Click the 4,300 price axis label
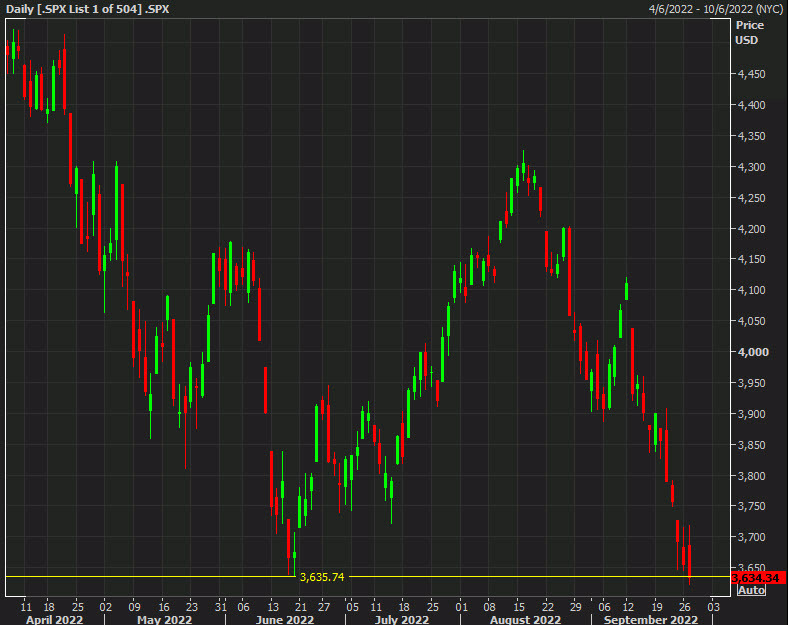The image size is (788, 625). coord(751,167)
